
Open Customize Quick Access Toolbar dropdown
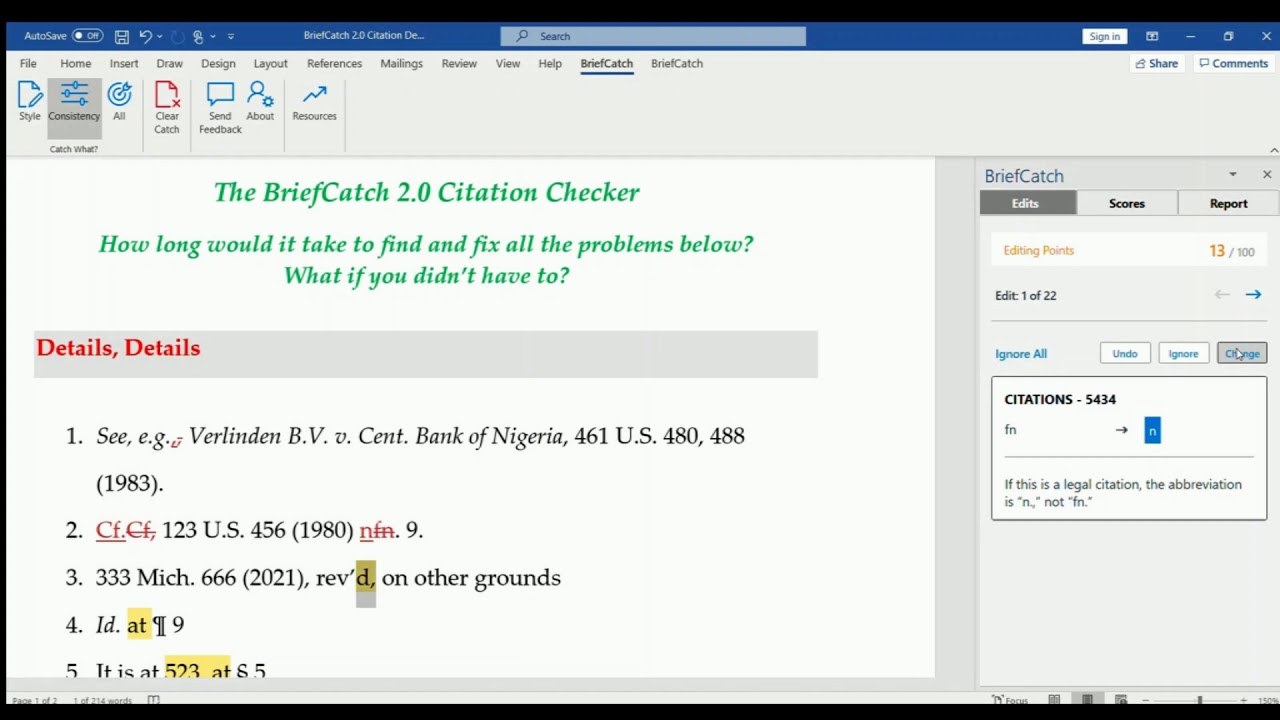[x=231, y=36]
